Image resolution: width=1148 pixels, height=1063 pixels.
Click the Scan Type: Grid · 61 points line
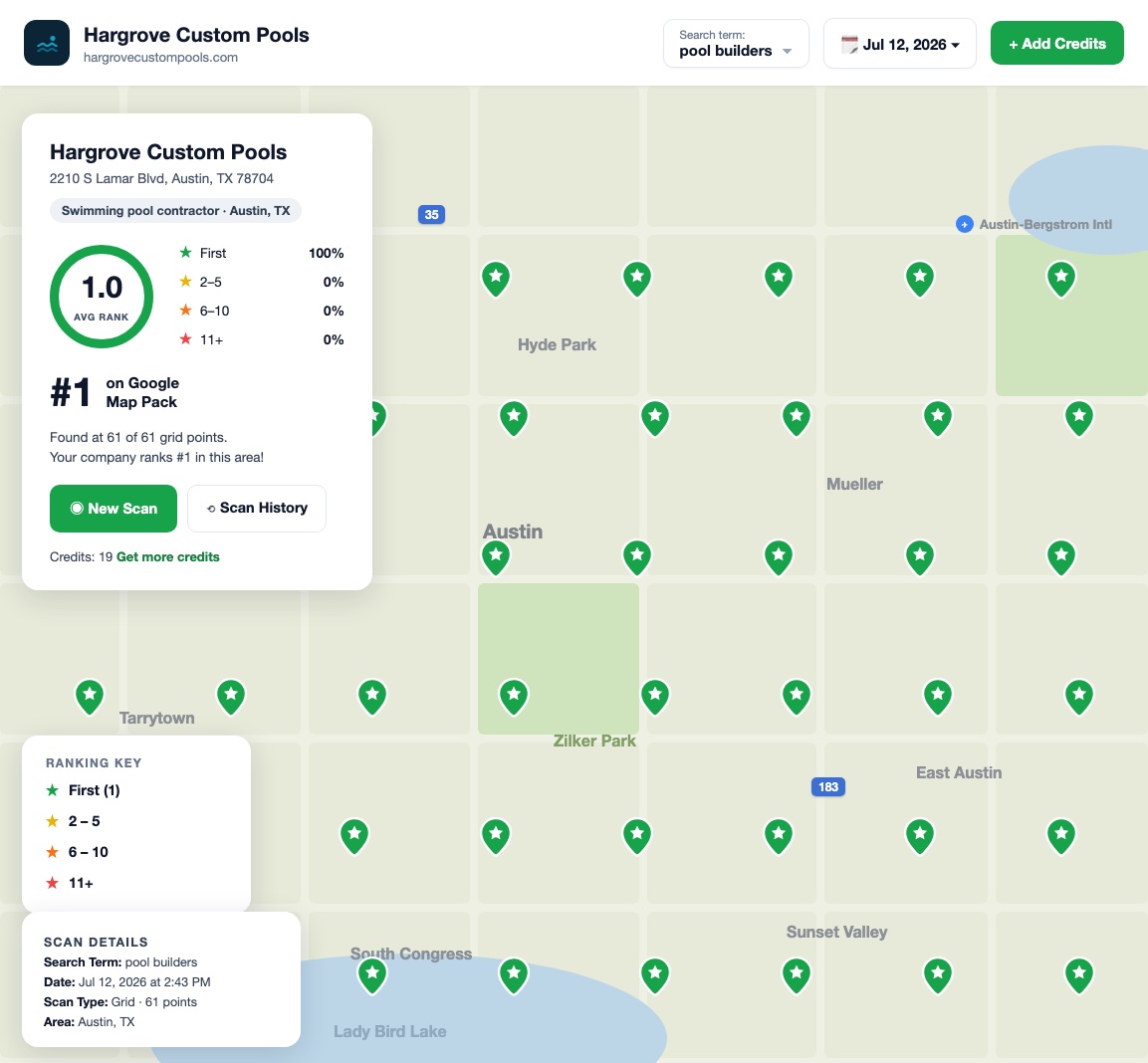point(120,1002)
